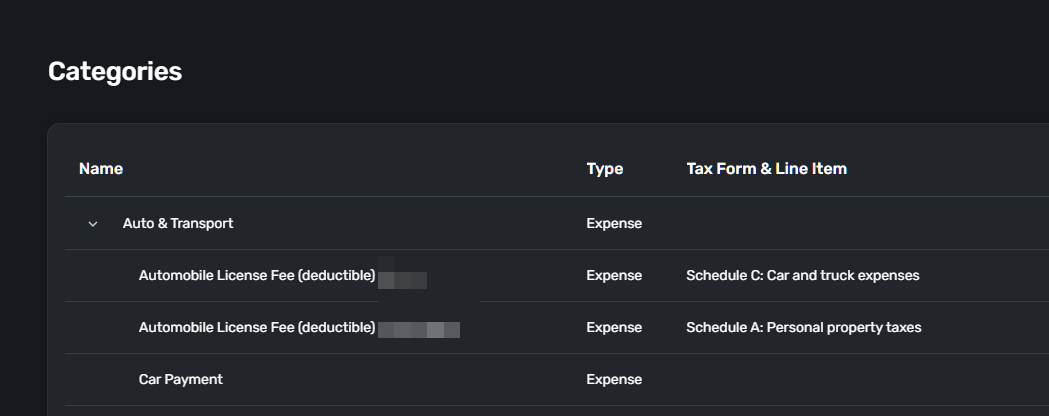
Task: Click Expense type in Schedule C row
Action: click(614, 276)
